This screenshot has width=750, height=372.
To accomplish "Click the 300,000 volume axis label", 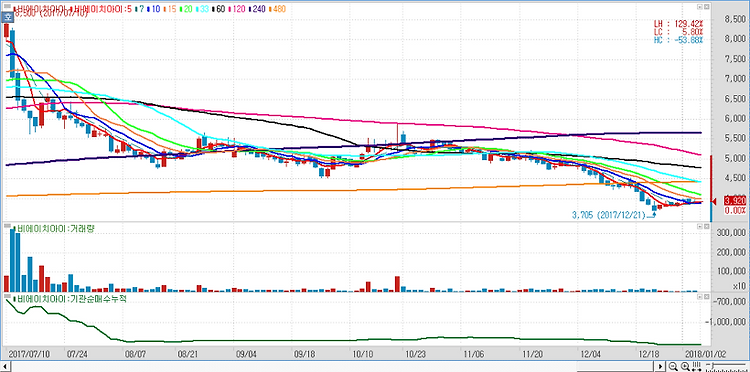I will coord(732,233).
